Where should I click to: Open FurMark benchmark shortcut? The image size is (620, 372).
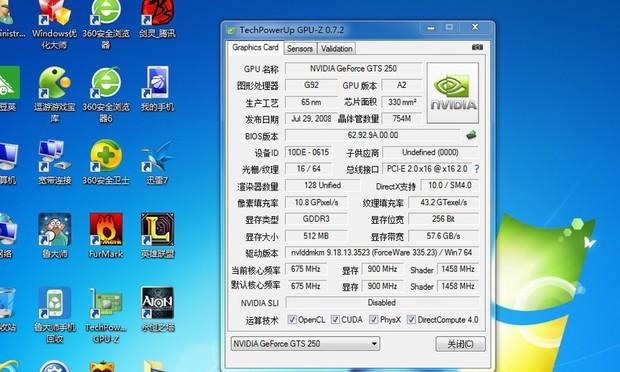click(106, 236)
